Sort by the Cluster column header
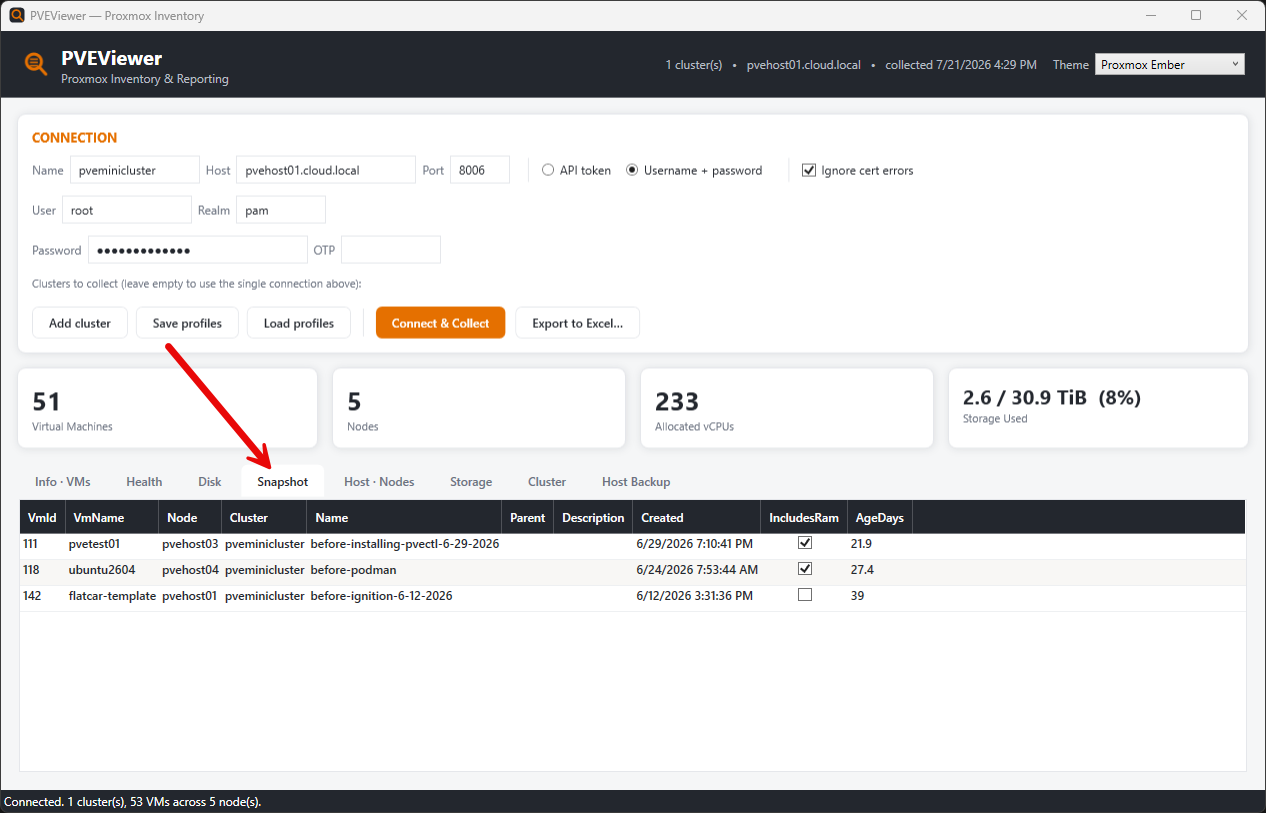Image resolution: width=1266 pixels, height=813 pixels. click(x=264, y=518)
